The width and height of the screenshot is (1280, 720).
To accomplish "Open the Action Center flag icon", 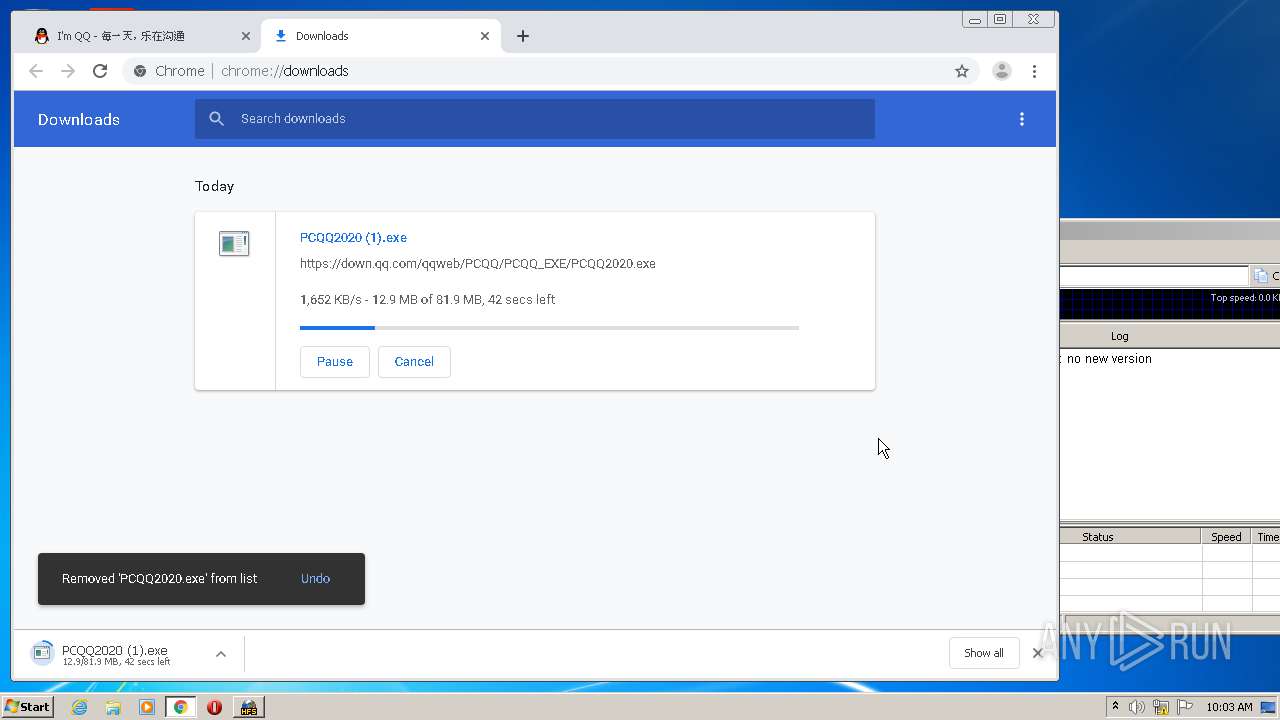I will coord(1185,707).
